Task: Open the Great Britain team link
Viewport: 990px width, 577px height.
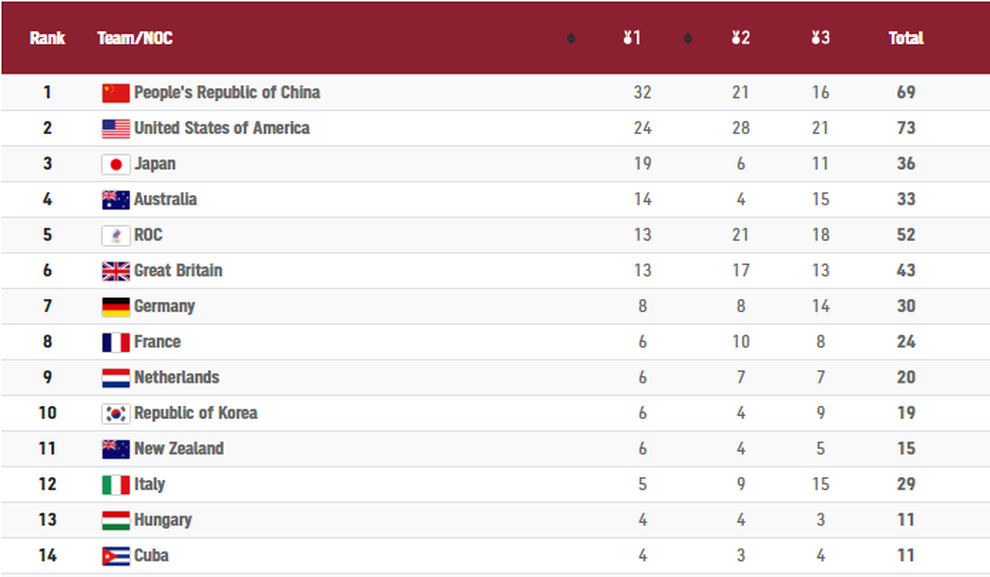Action: (x=178, y=271)
